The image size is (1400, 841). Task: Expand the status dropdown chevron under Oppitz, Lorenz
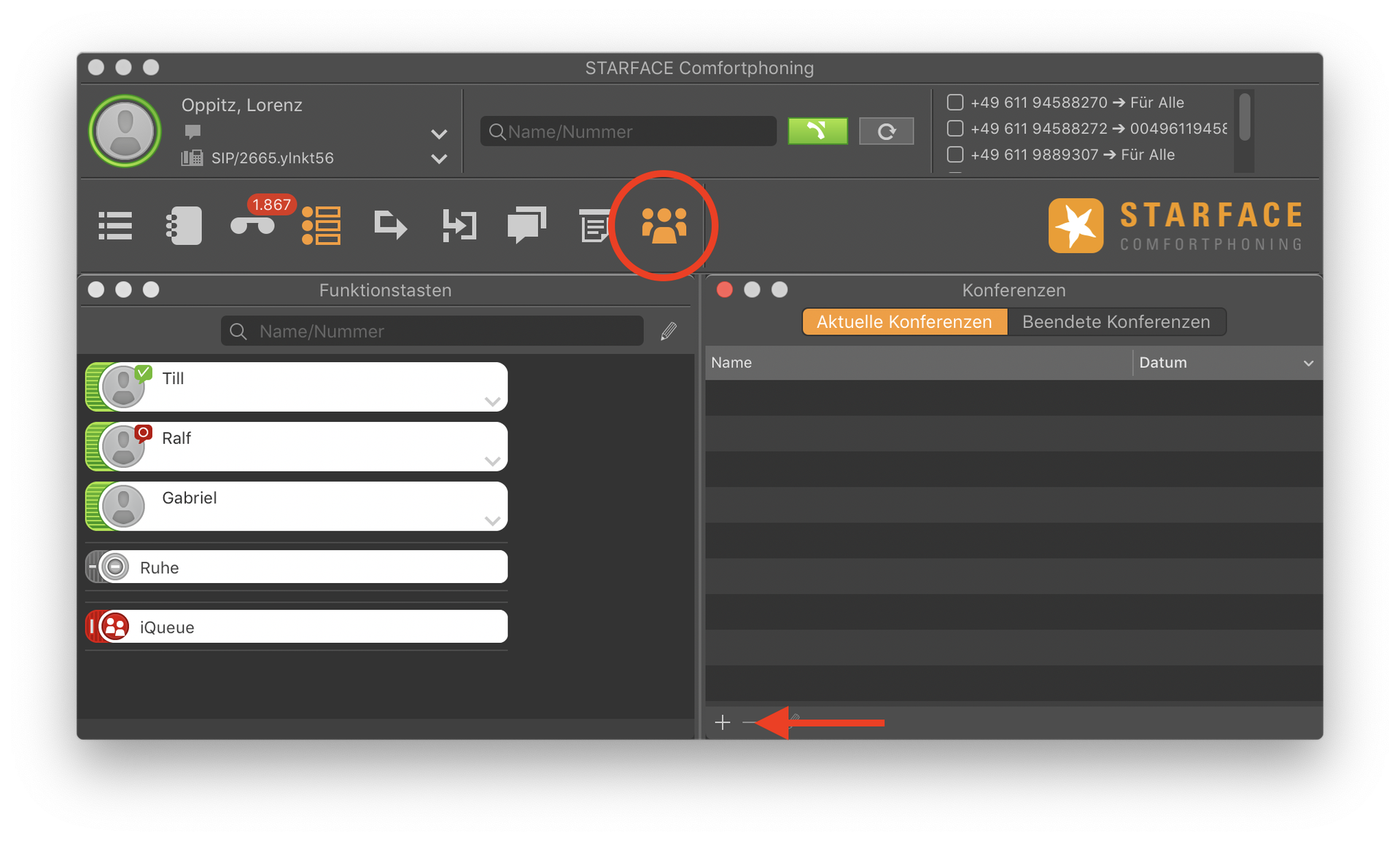tap(439, 134)
